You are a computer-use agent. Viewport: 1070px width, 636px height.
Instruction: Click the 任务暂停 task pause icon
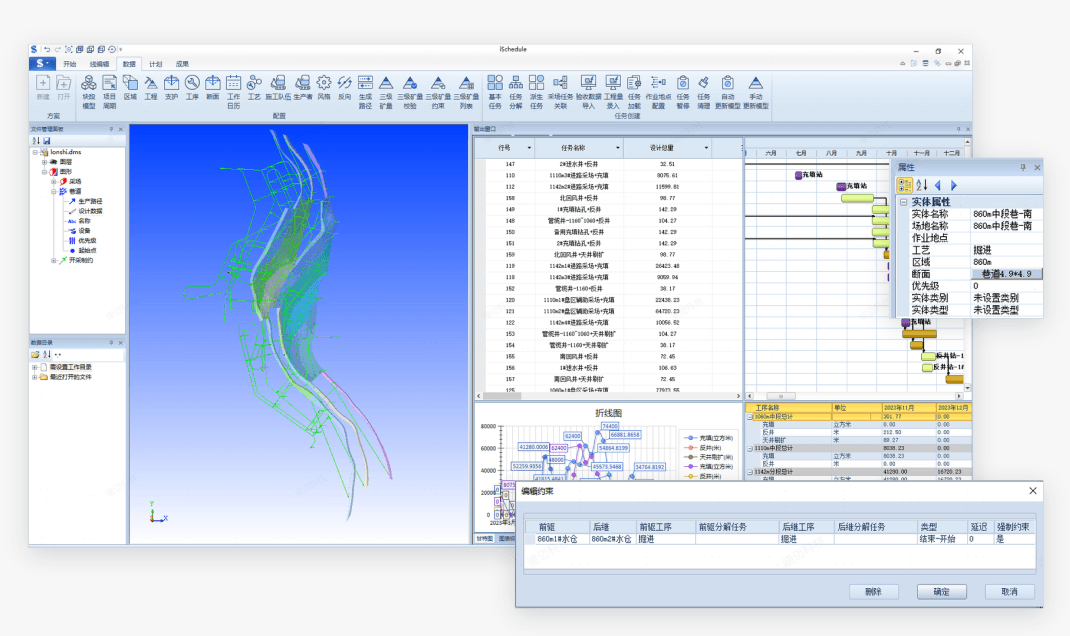click(683, 91)
